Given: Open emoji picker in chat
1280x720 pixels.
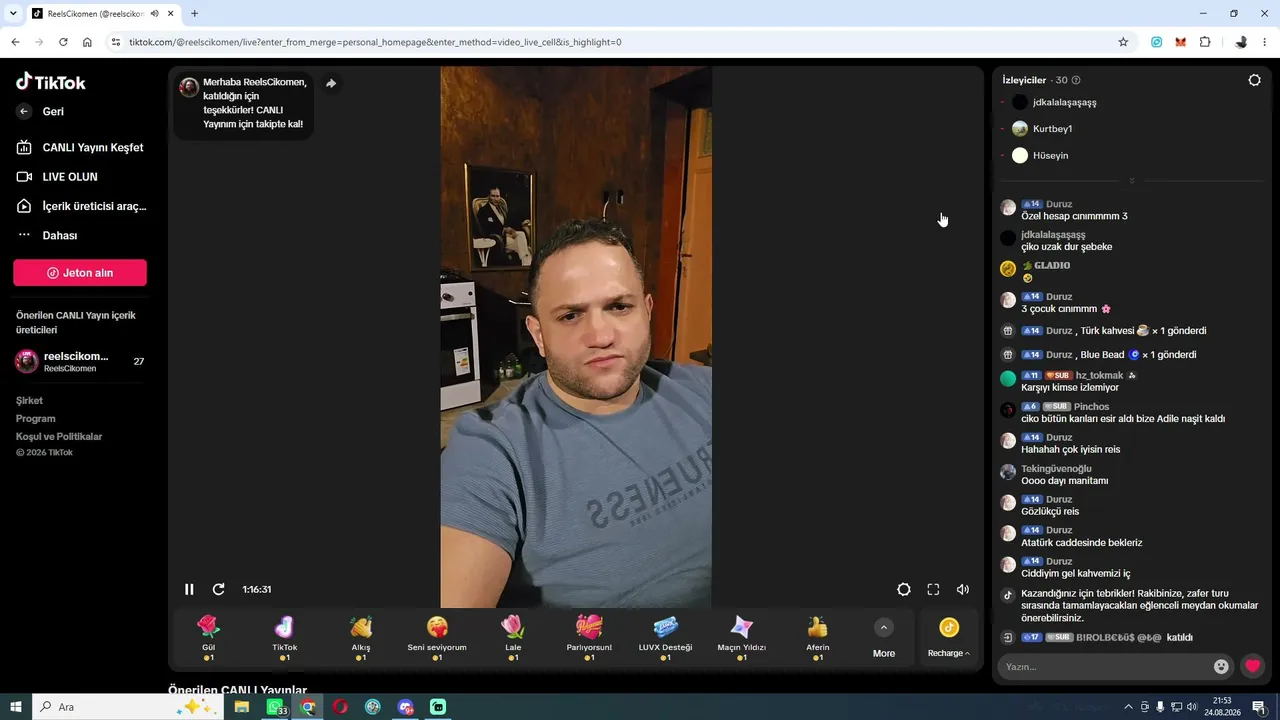Looking at the screenshot, I should (x=1221, y=666).
